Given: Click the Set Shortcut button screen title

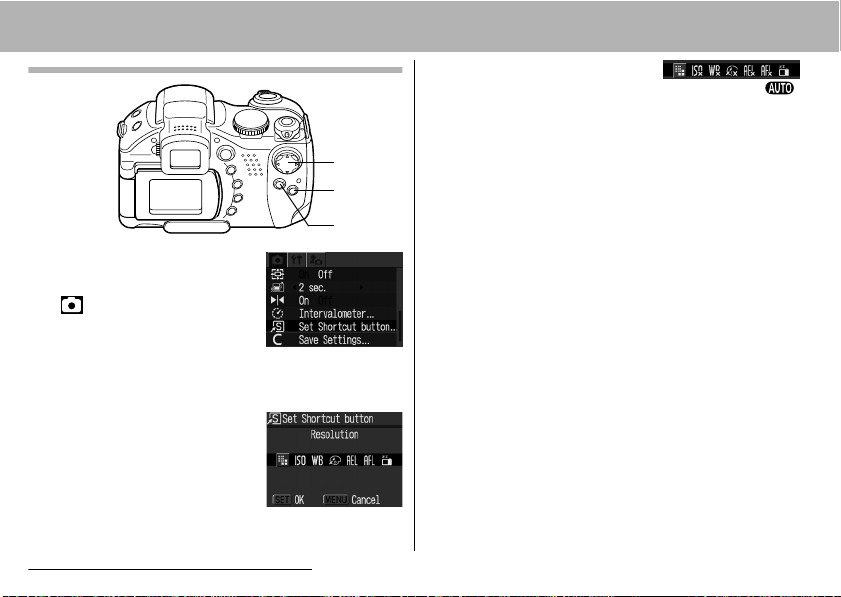Looking at the screenshot, I should pyautogui.click(x=328, y=419).
